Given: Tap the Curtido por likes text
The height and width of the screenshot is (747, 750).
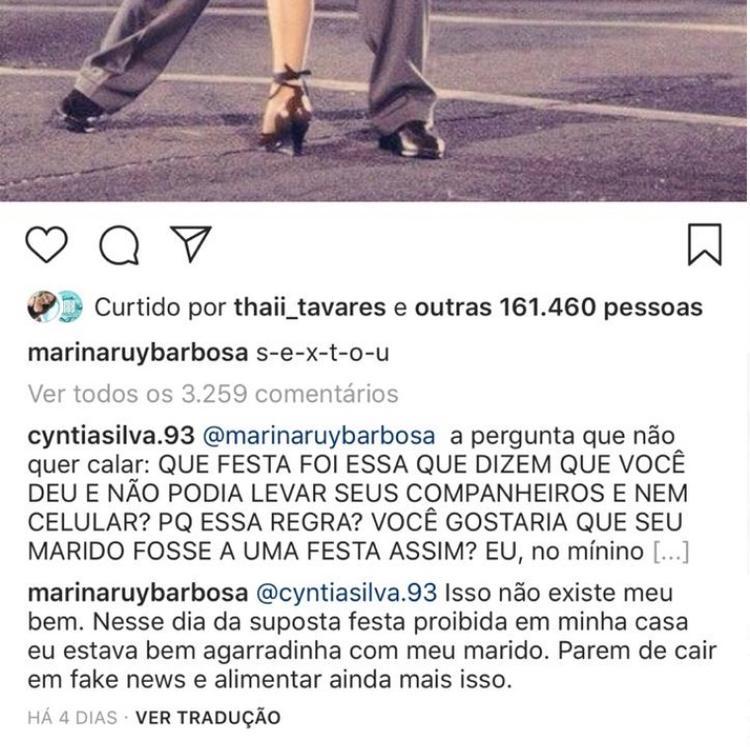Looking at the screenshot, I should [160, 308].
